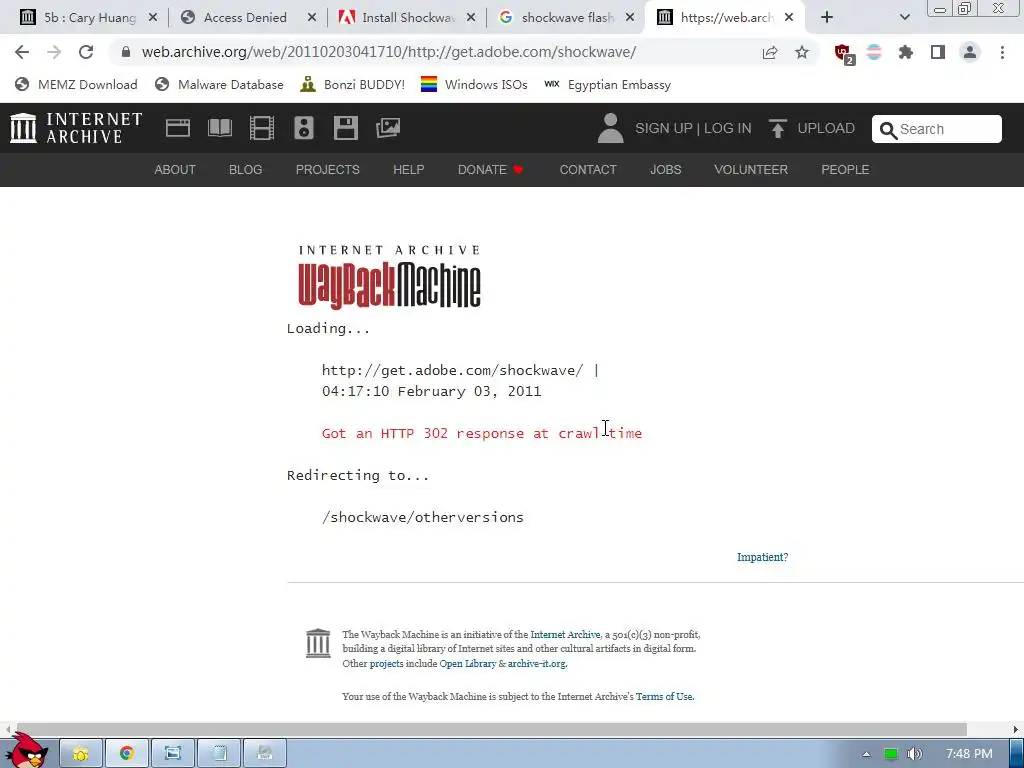1024x768 pixels.
Task: Click the address bar URL
Action: tap(389, 52)
